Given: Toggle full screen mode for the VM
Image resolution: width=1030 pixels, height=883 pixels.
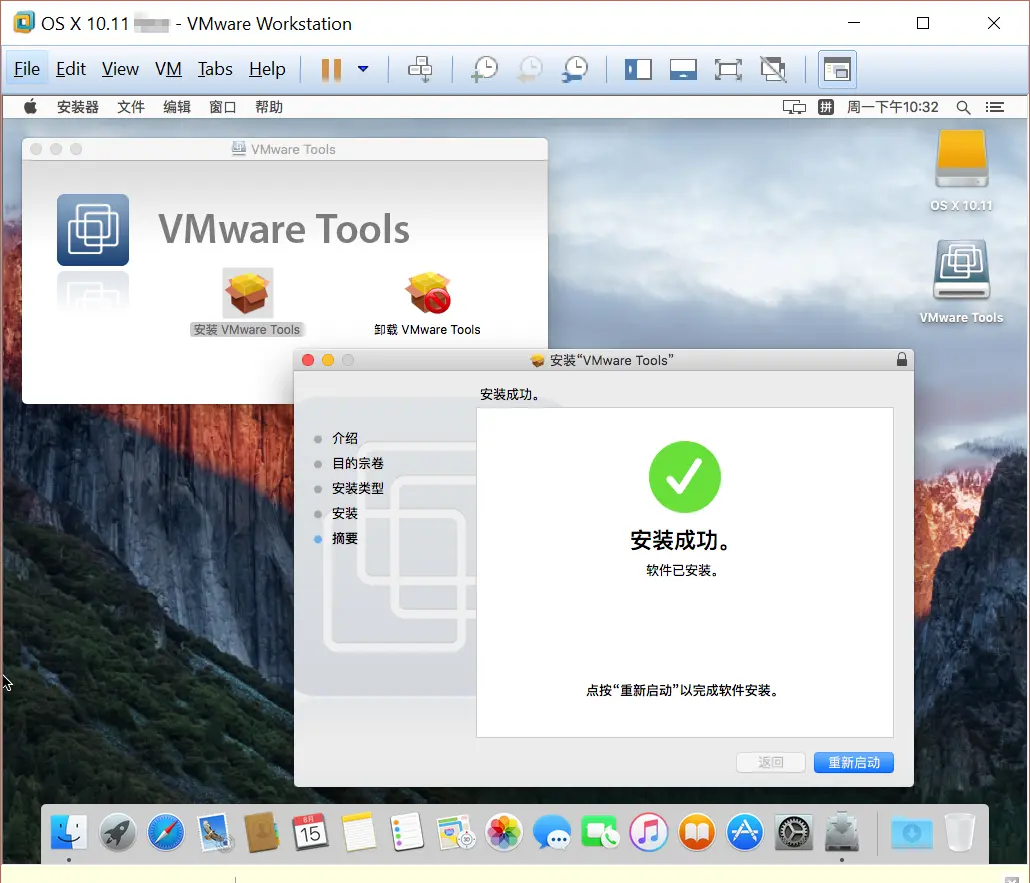Looking at the screenshot, I should (728, 69).
